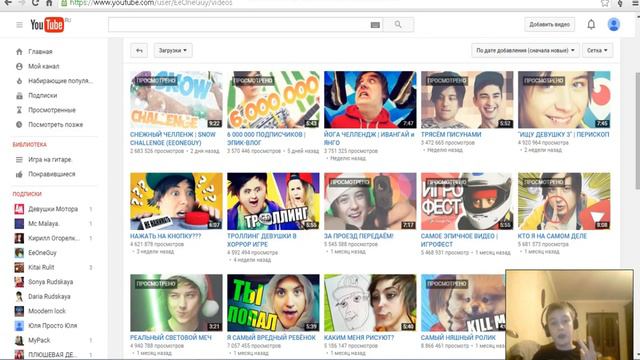Click the Подписки subscriptions icon
Viewport: 640px width, 360px height.
point(19,96)
